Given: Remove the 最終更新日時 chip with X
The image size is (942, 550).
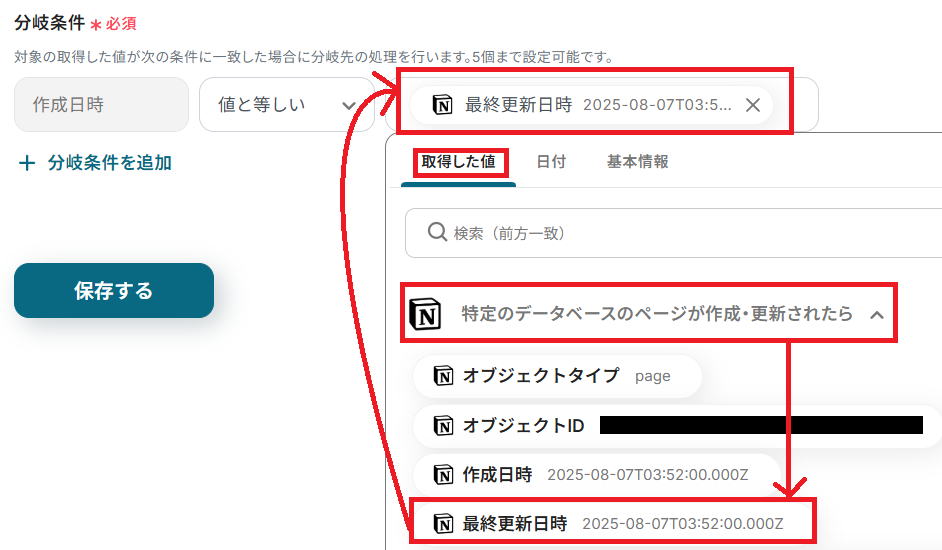Looking at the screenshot, I should [x=753, y=105].
